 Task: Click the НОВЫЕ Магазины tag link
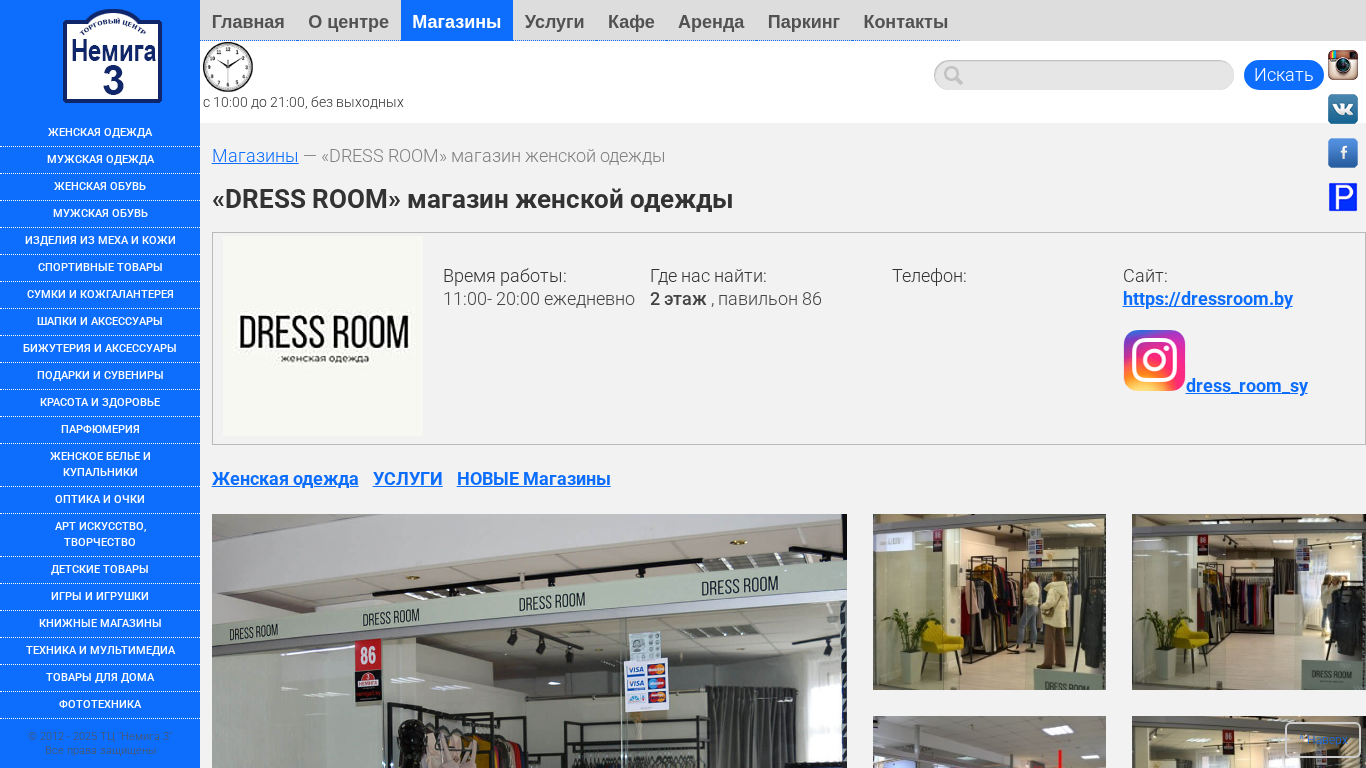534,479
